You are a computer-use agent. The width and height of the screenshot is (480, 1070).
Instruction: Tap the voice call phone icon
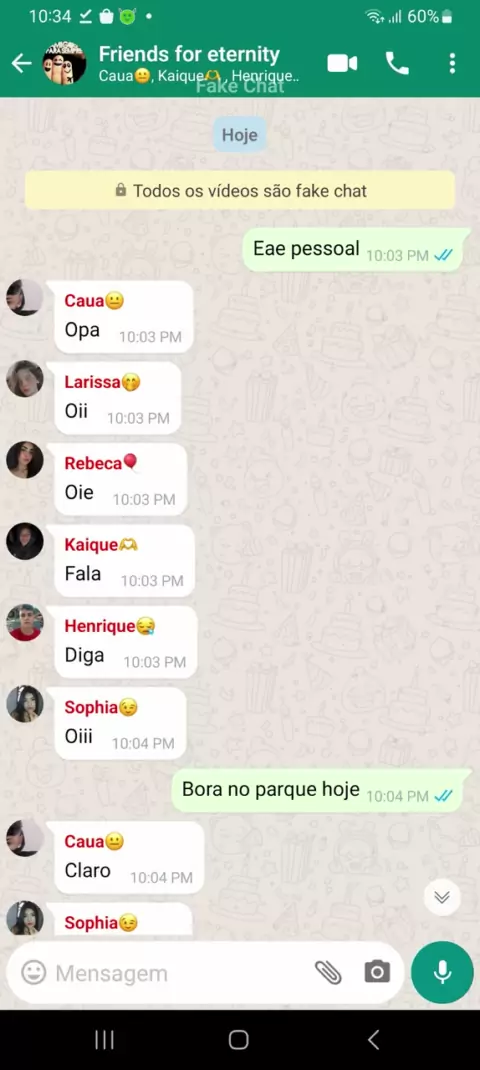(x=397, y=63)
